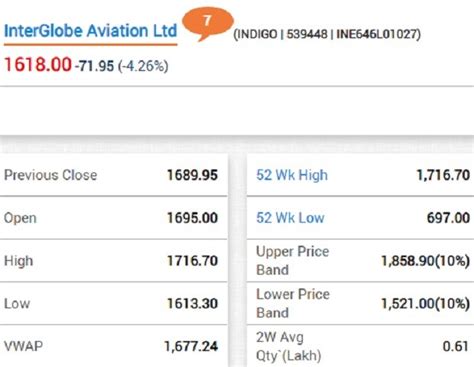
Task: Select the upper band value 1,858.90(10%)
Action: [426, 261]
